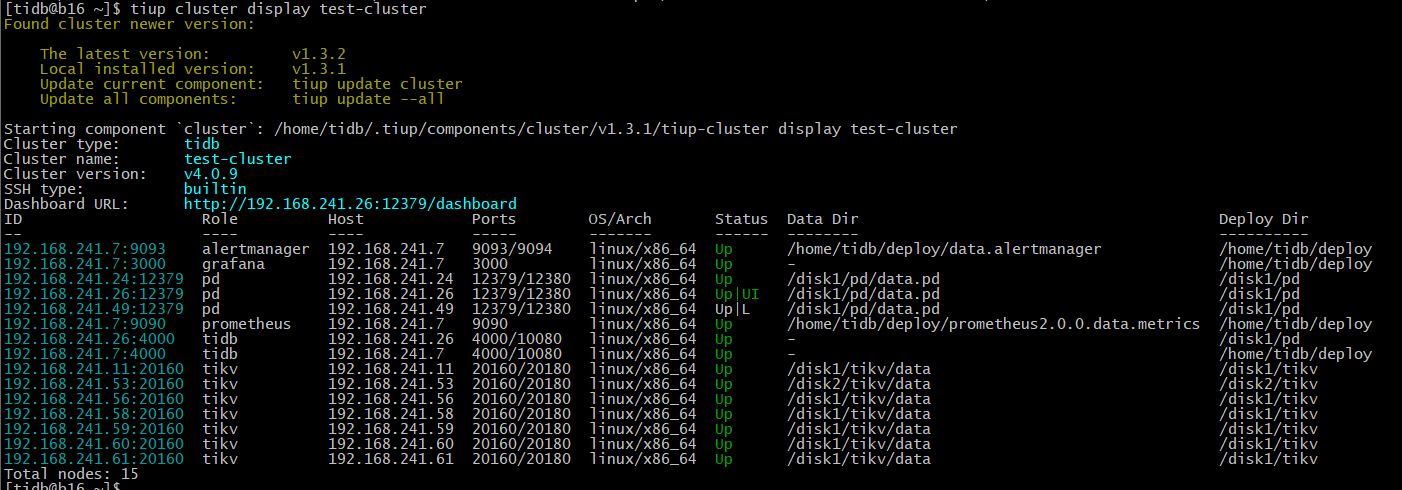Select ID 192.168.241.24:12379
Viewport: 1402px width, 490px height.
pos(94,279)
